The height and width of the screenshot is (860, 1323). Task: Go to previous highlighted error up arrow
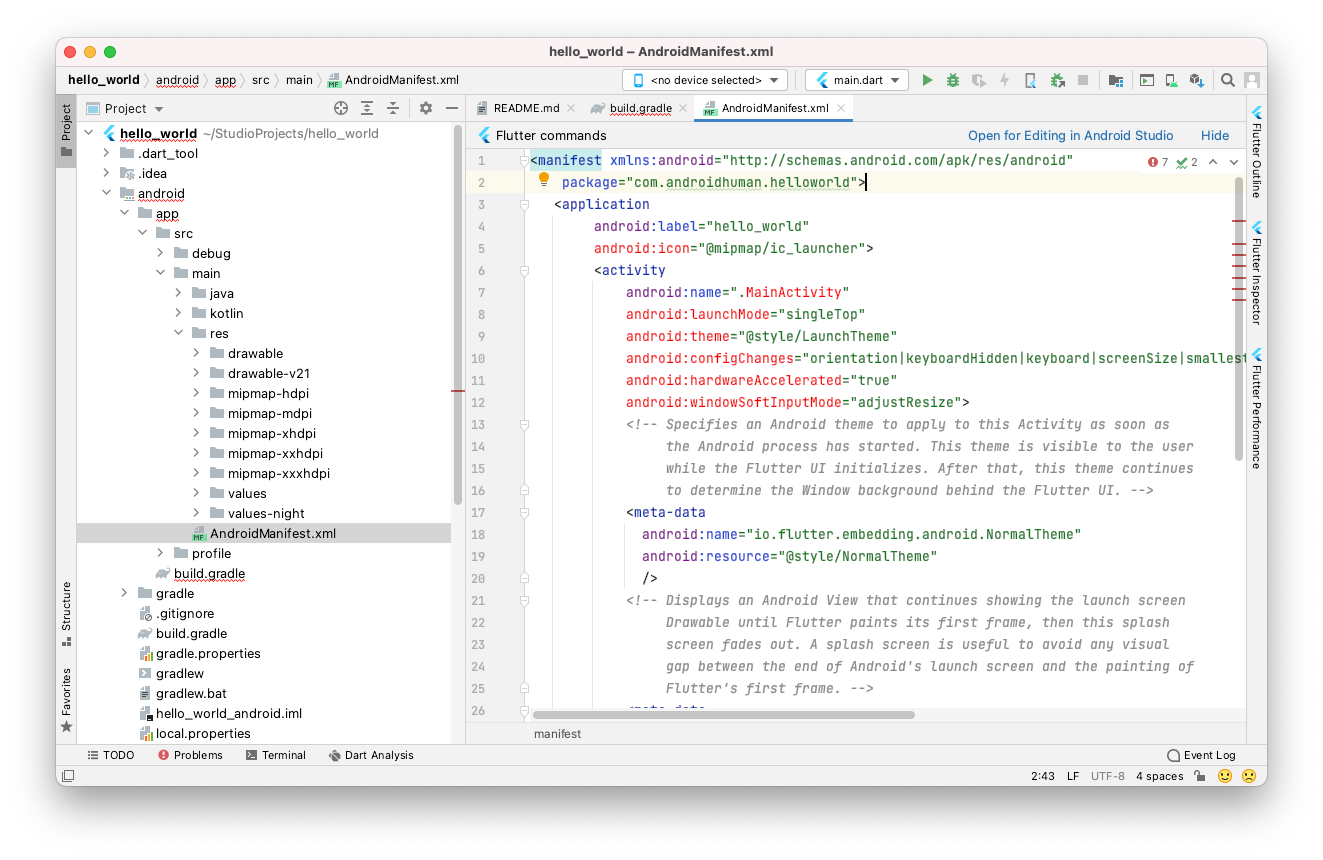1213,162
